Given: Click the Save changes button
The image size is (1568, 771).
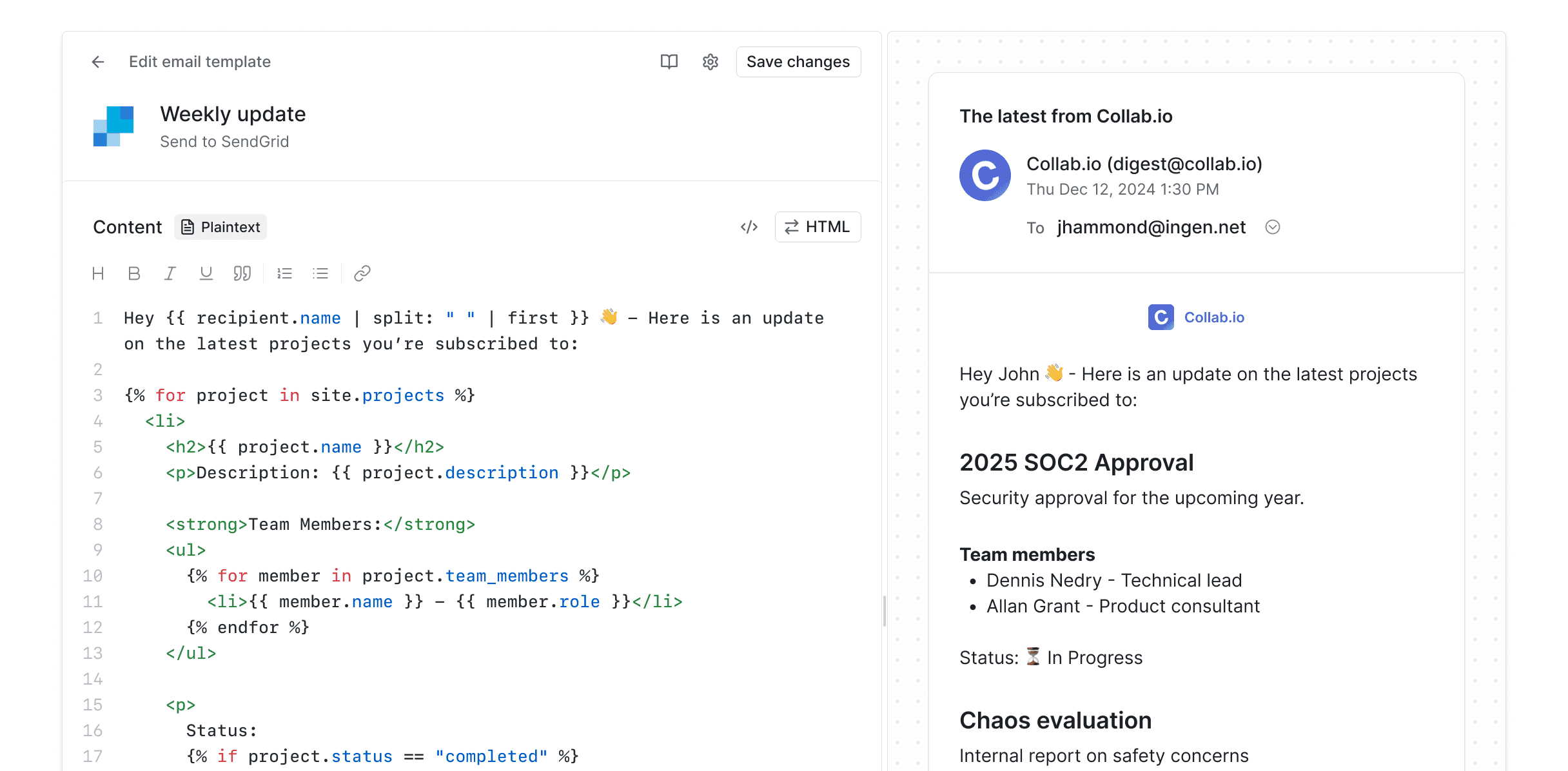Looking at the screenshot, I should click(798, 61).
